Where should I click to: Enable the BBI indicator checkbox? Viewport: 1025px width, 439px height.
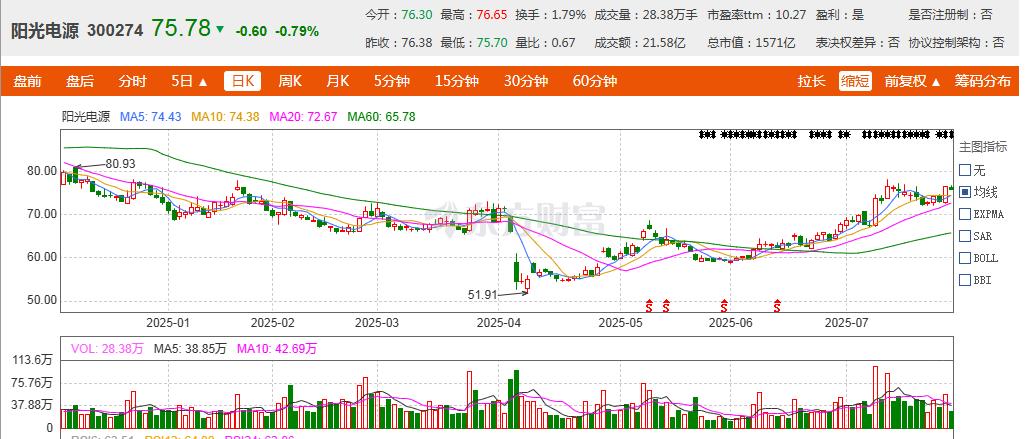pyautogui.click(x=965, y=280)
